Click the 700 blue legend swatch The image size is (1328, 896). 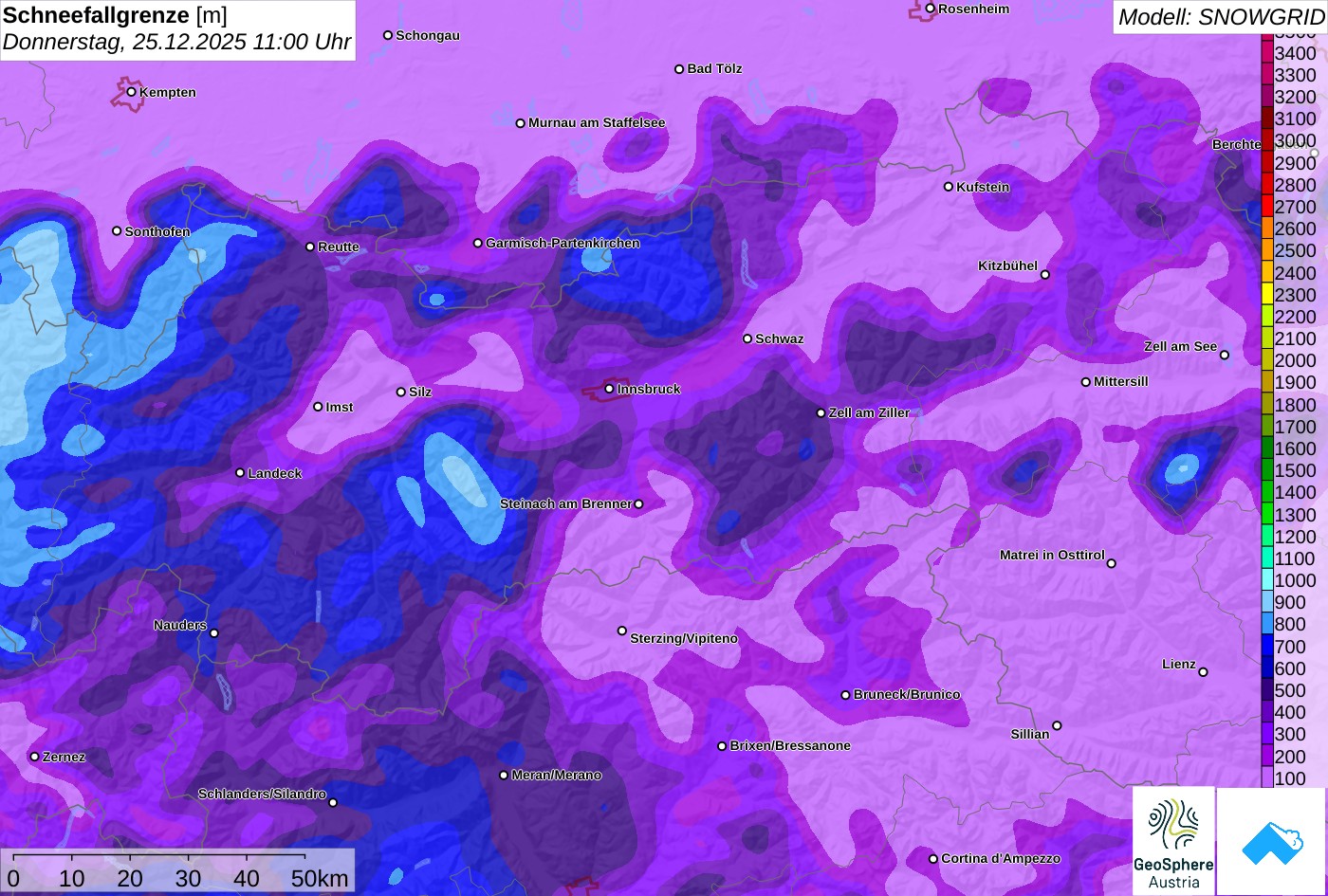pos(1267,647)
